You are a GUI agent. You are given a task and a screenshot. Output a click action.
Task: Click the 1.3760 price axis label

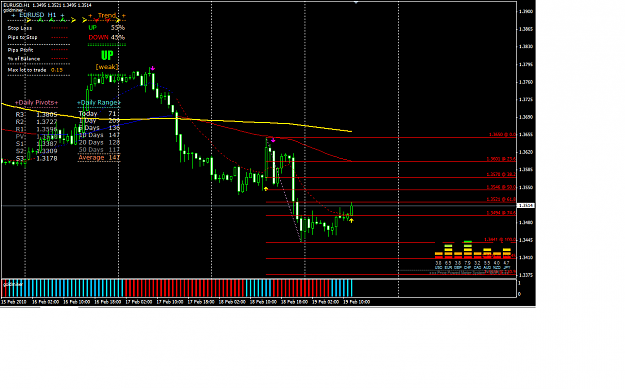click(526, 82)
